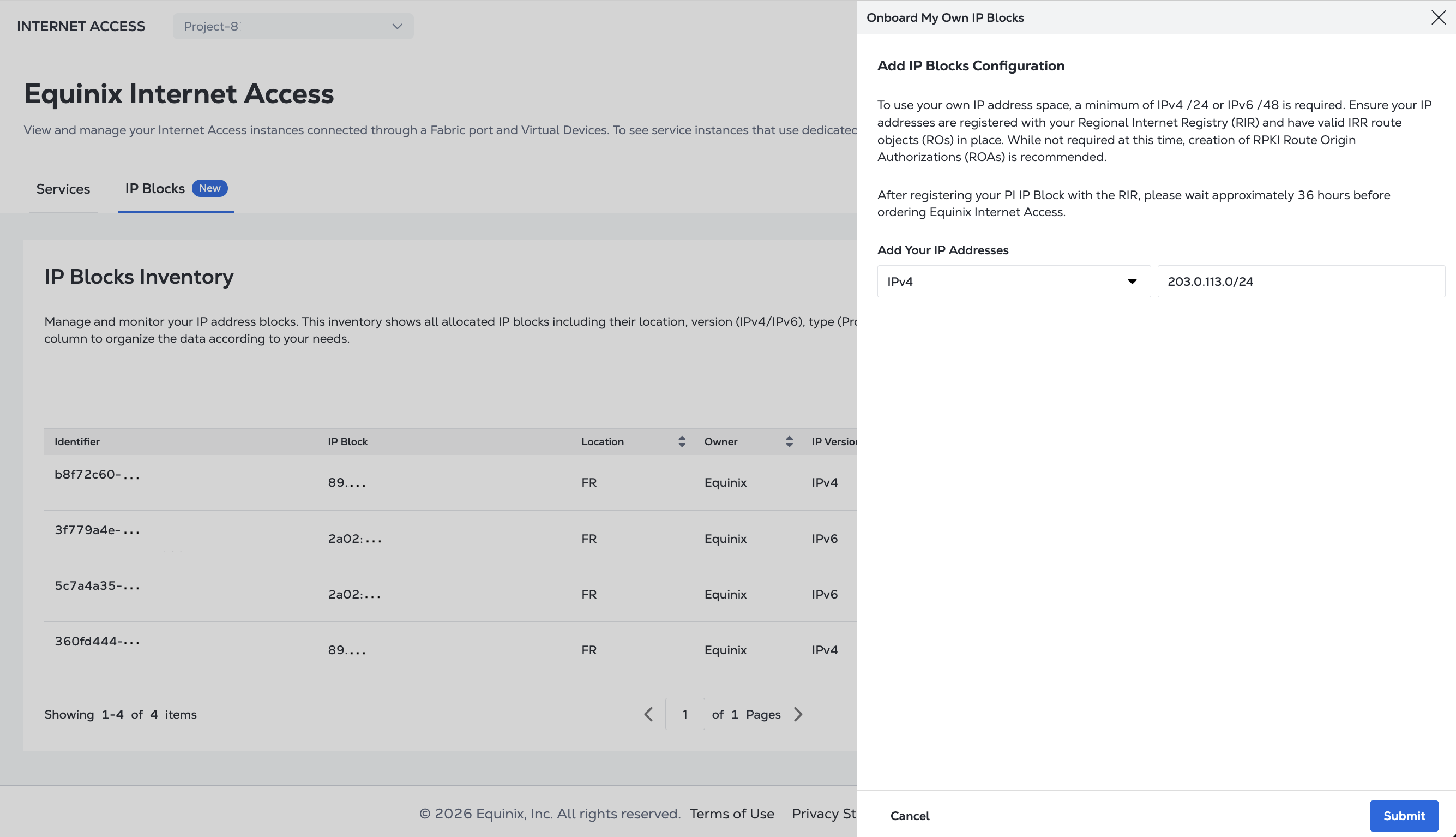Select identifier 3f779a4e row
The image size is (1456, 837).
(450, 538)
